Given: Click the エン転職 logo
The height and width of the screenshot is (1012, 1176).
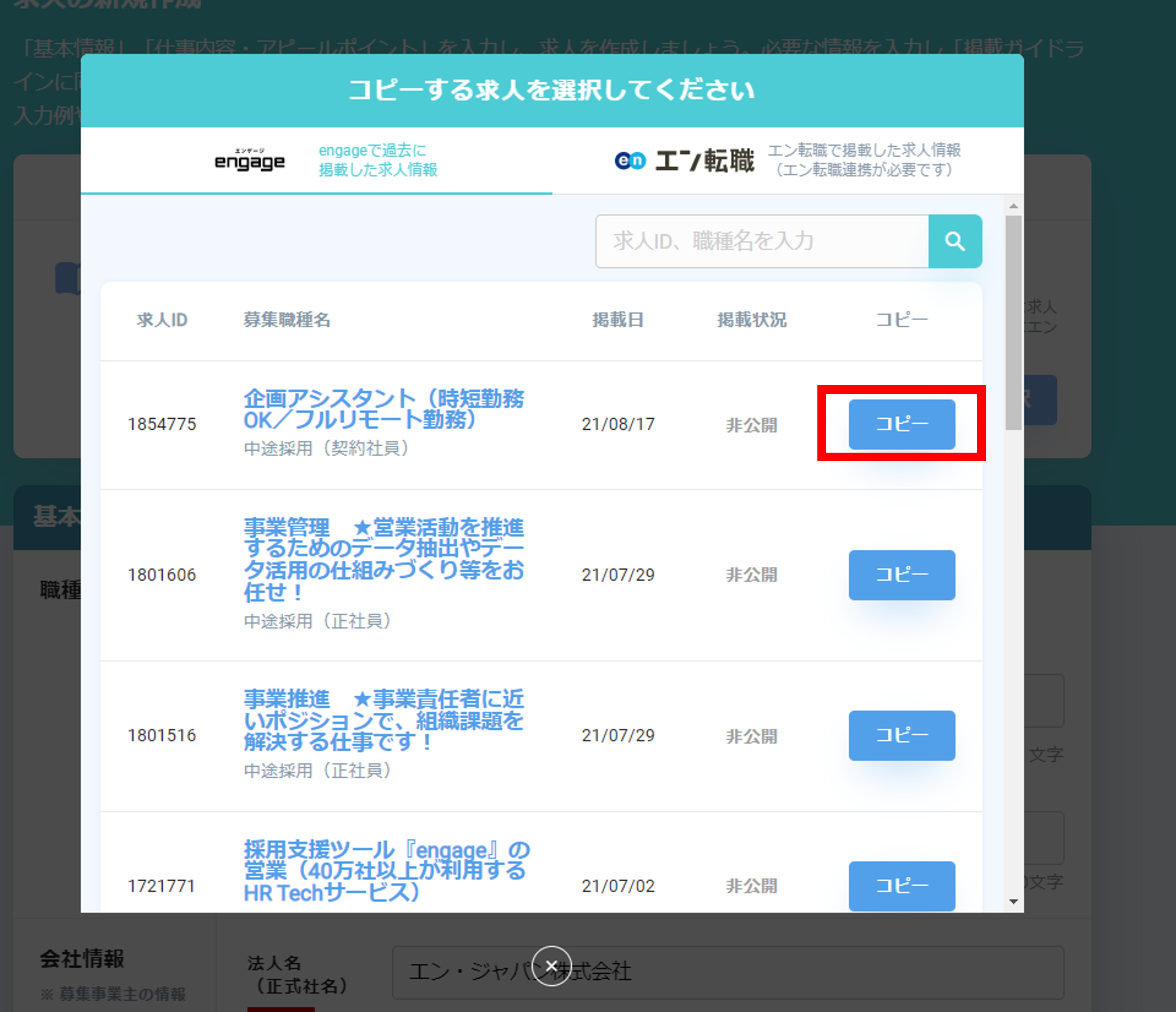Looking at the screenshot, I should click(684, 161).
